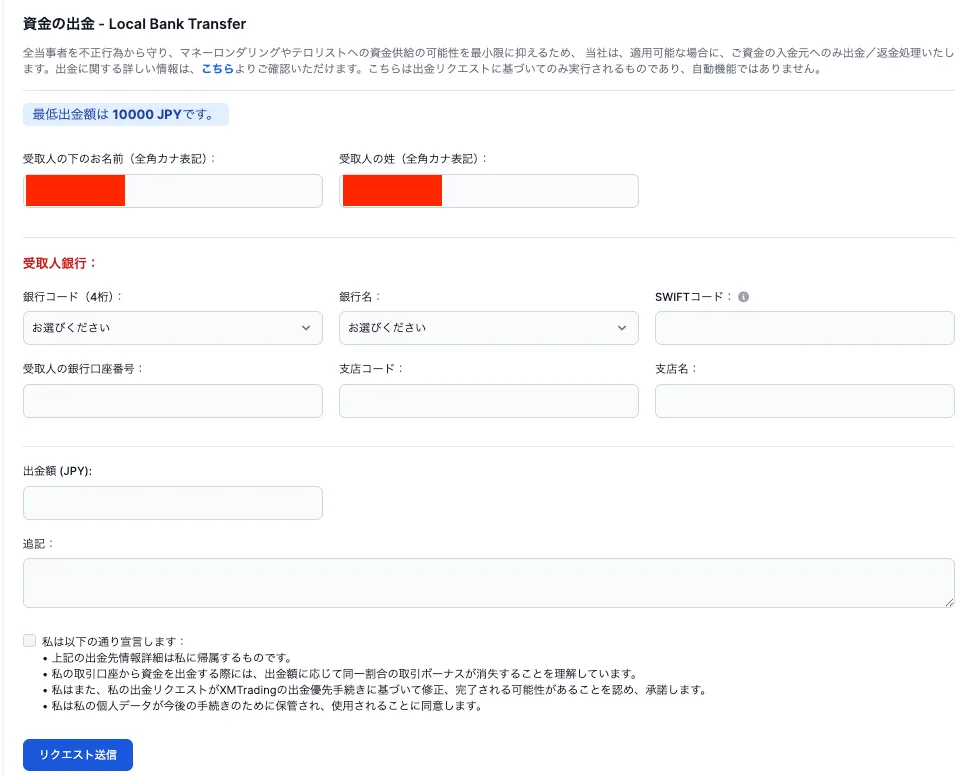Image resolution: width=971 pixels, height=776 pixels.
Task: Open the 銀行名 bank name dropdown
Action: coord(488,327)
